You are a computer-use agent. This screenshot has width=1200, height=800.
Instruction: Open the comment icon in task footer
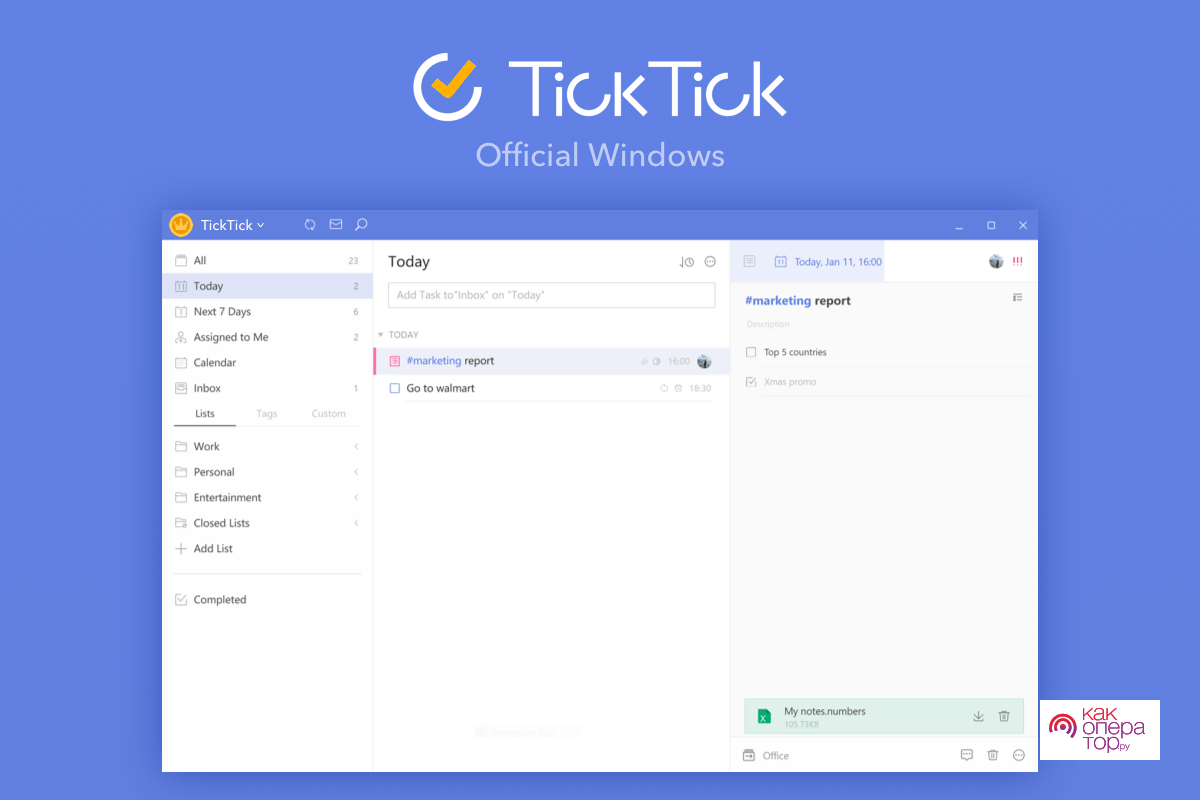click(x=966, y=755)
